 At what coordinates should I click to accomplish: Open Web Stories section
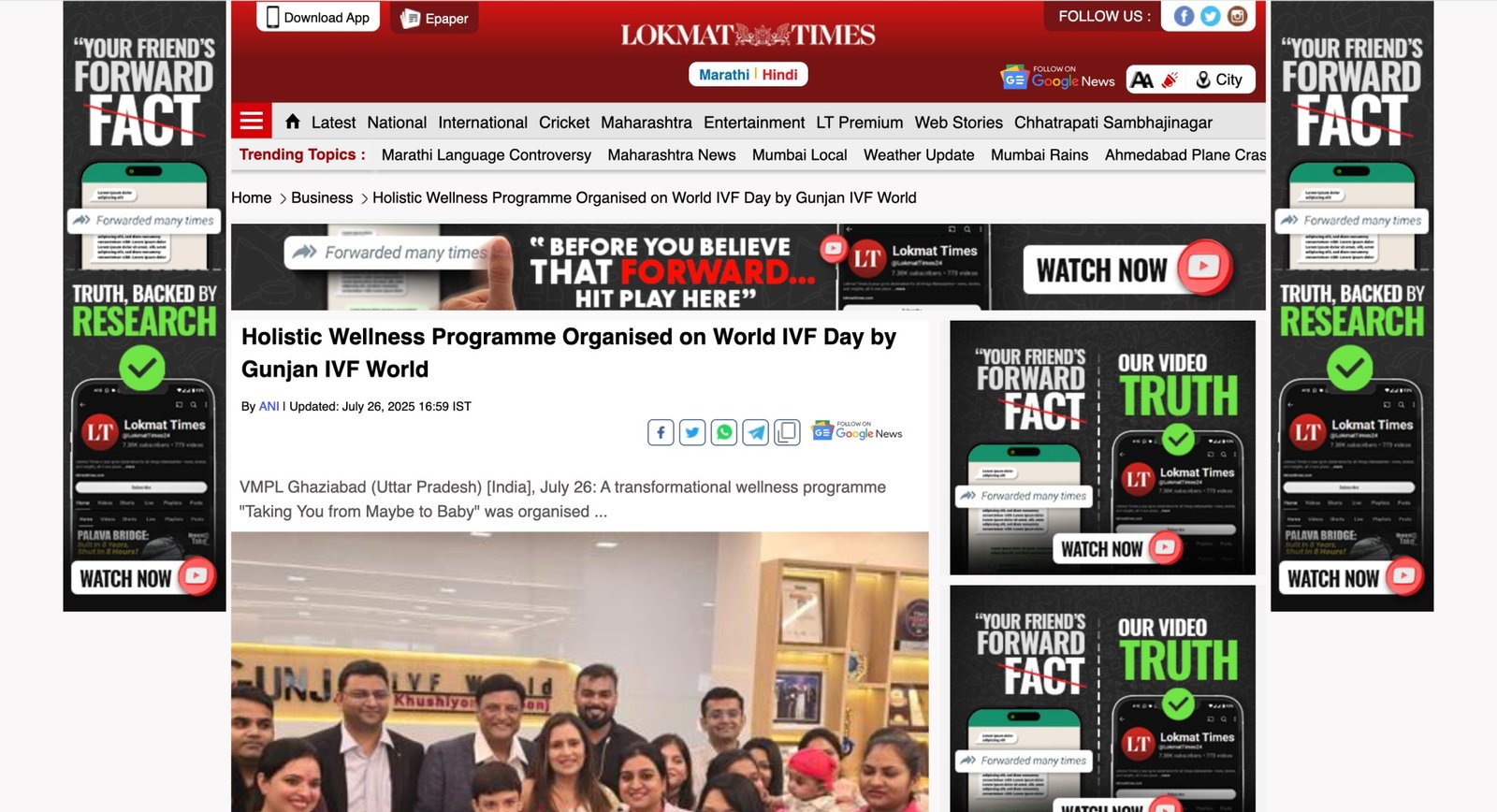pos(959,123)
